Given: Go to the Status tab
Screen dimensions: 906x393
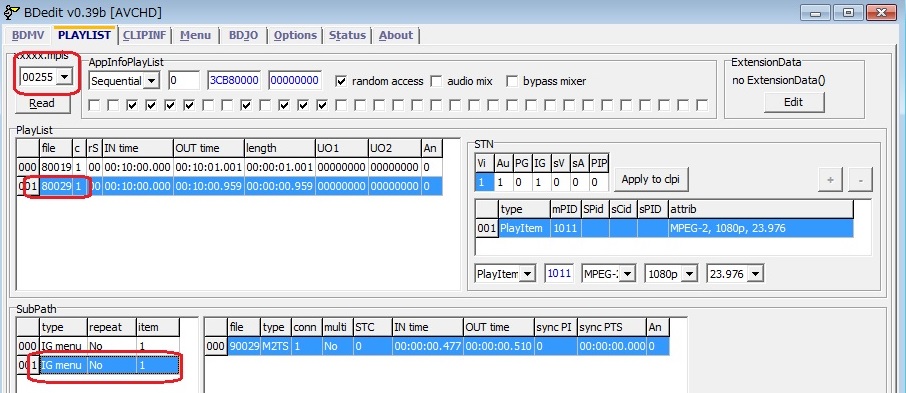Looking at the screenshot, I should click(347, 35).
